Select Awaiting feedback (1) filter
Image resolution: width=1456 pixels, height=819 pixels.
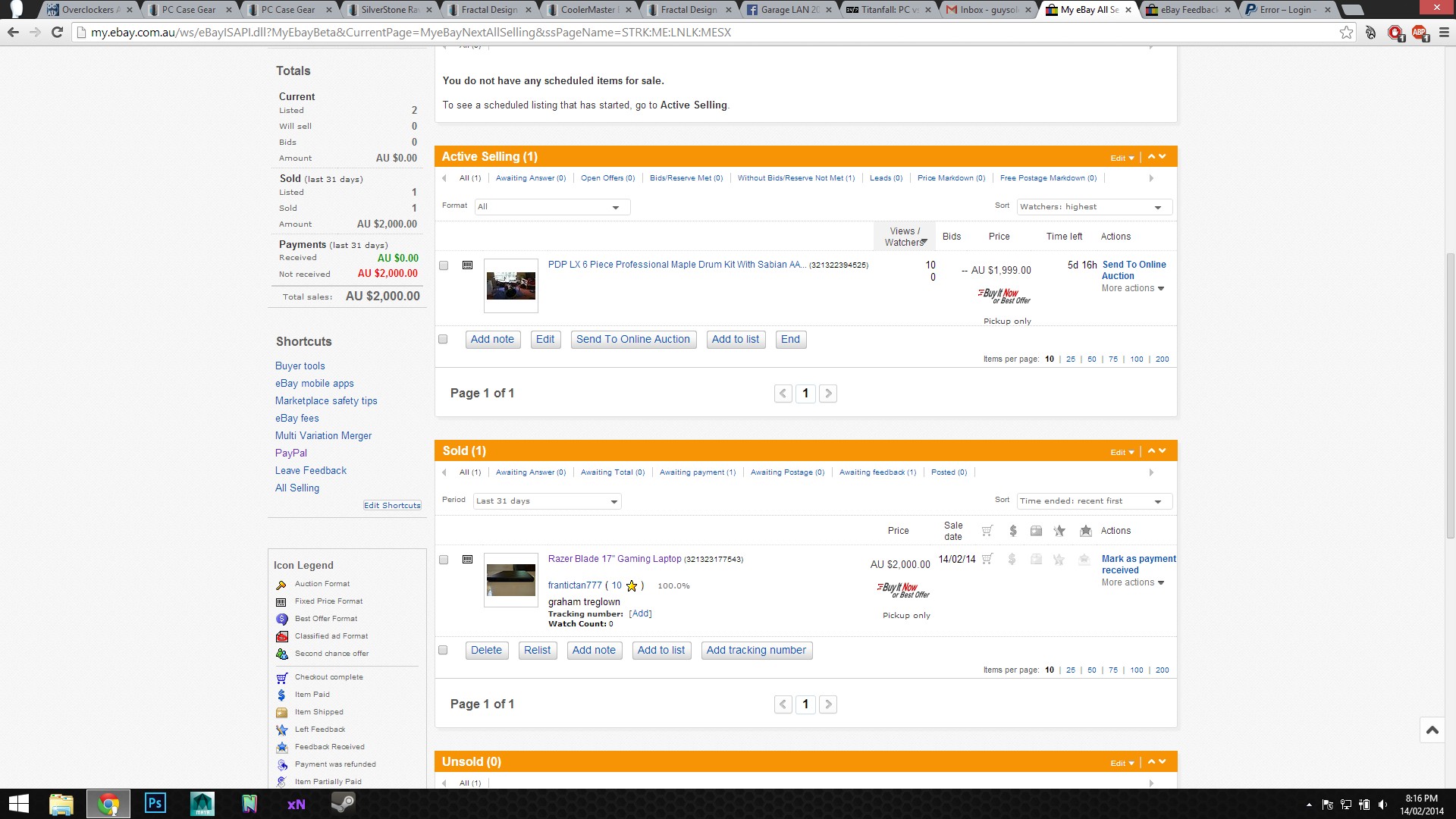(877, 472)
